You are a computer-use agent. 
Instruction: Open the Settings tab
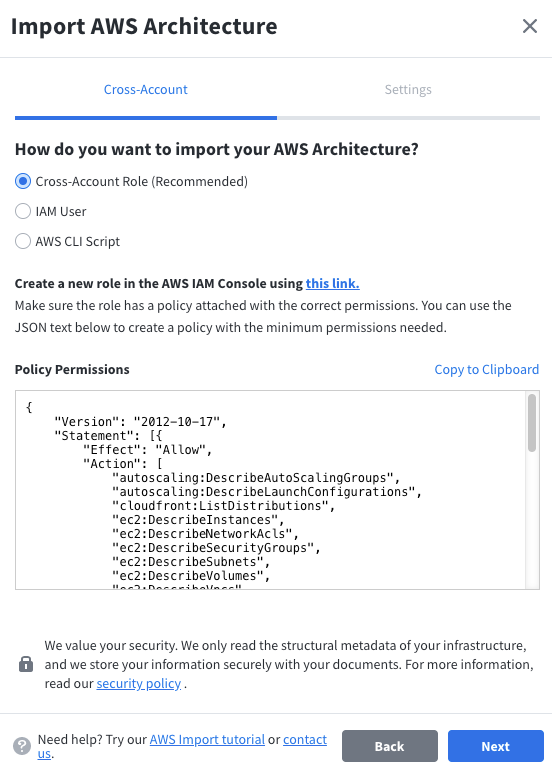408,90
